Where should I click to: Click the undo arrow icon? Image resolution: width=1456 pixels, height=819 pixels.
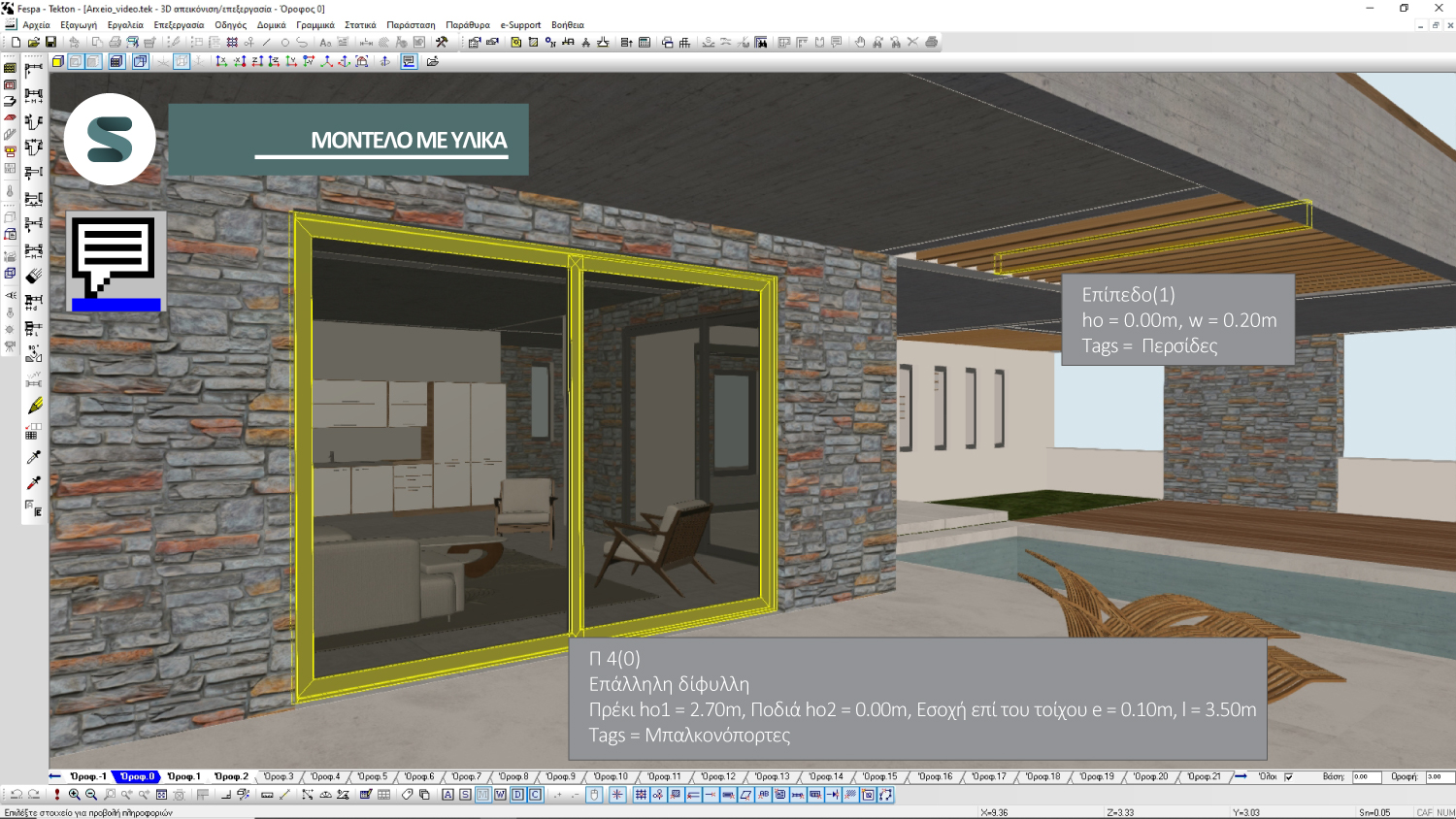(x=17, y=795)
